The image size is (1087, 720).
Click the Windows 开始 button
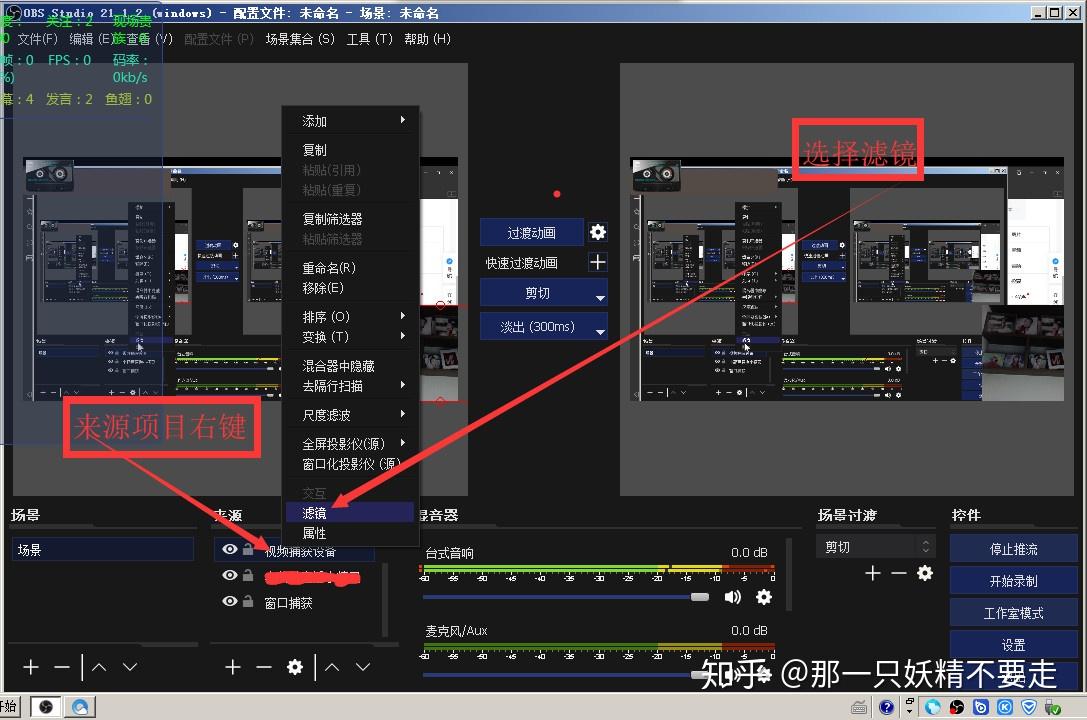click(x=10, y=707)
